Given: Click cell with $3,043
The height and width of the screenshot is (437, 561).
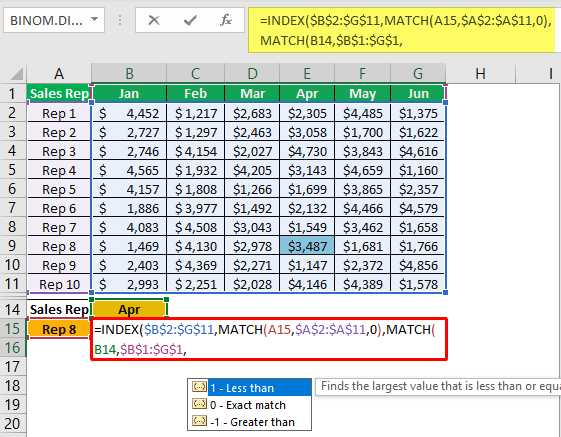Looking at the screenshot, I should click(x=252, y=227).
